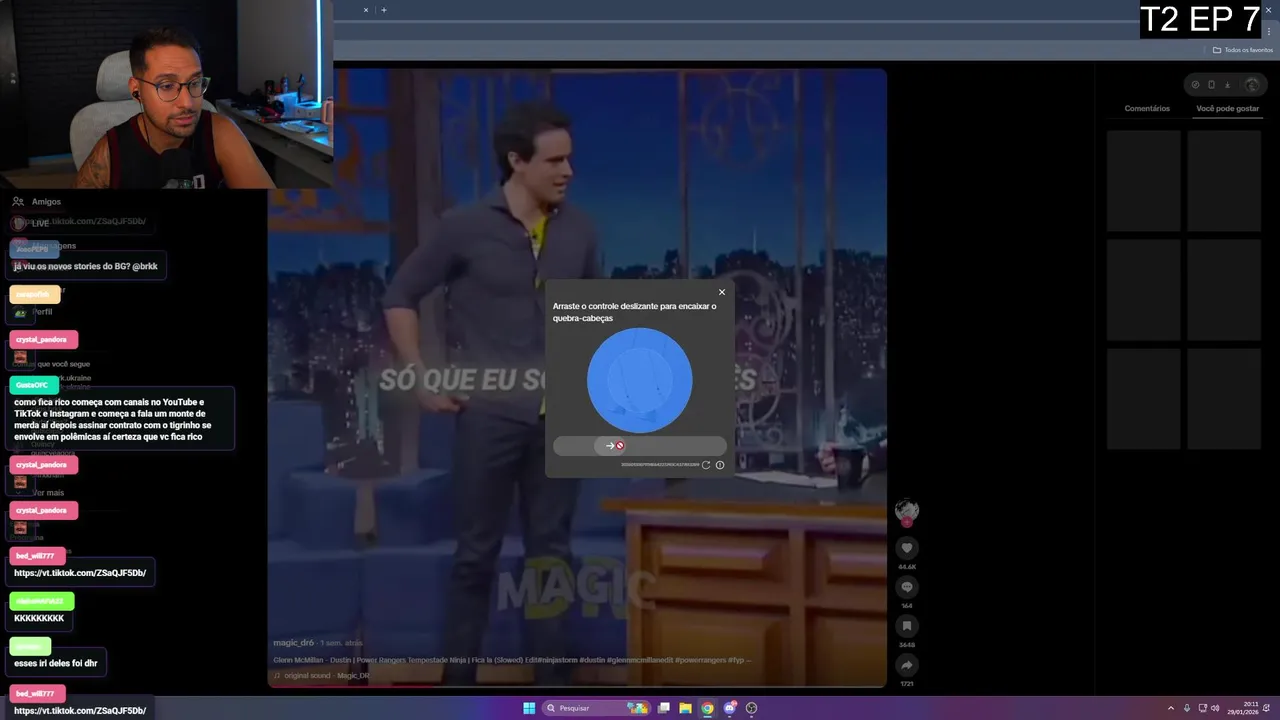Close the puzzle verification dialog

[x=722, y=292]
